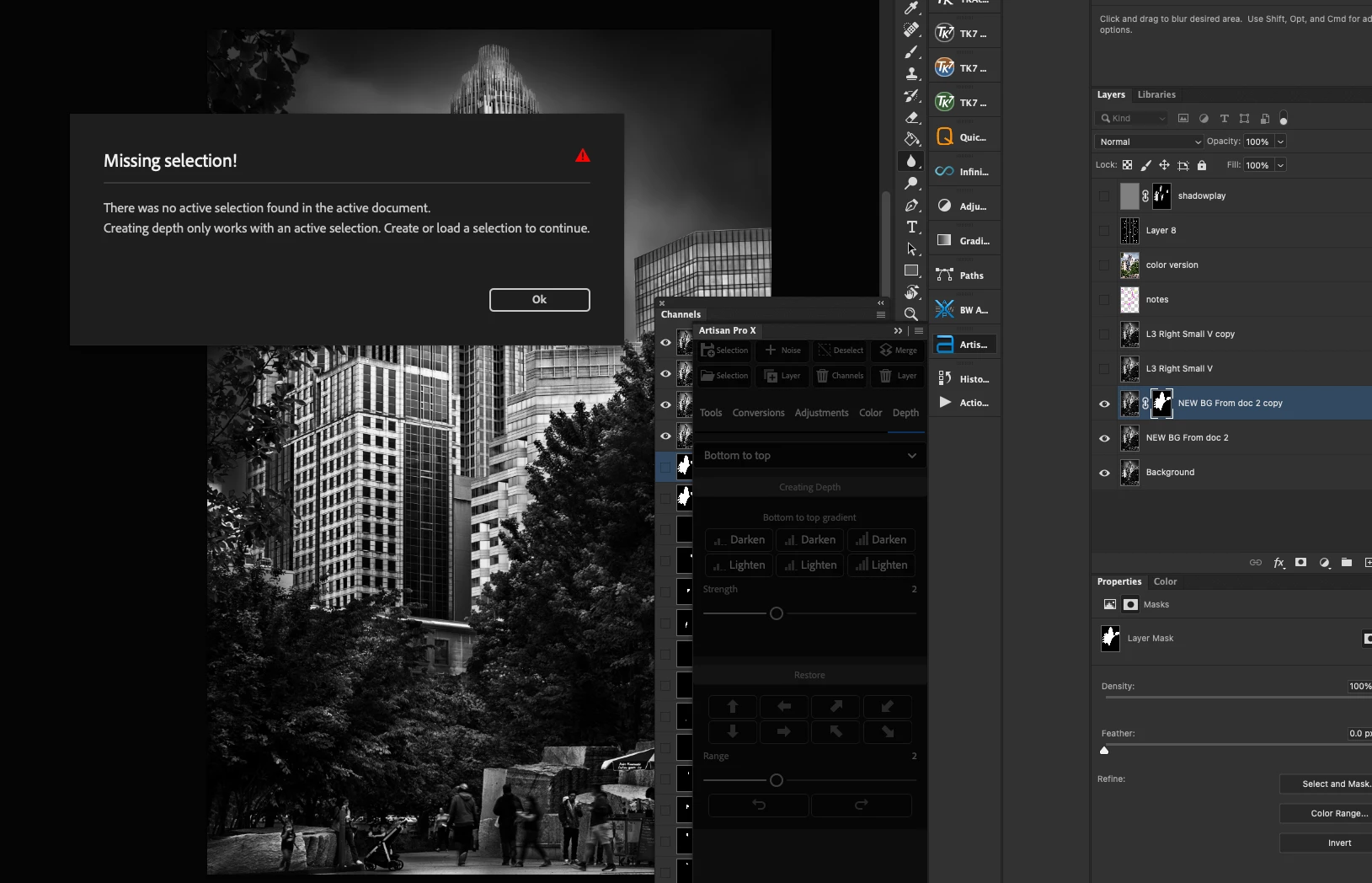Open the Artisan Pro X panel menu
The image size is (1372, 883).
click(919, 331)
